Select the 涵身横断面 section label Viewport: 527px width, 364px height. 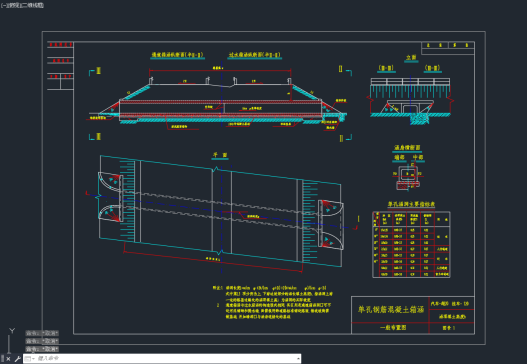pos(407,148)
